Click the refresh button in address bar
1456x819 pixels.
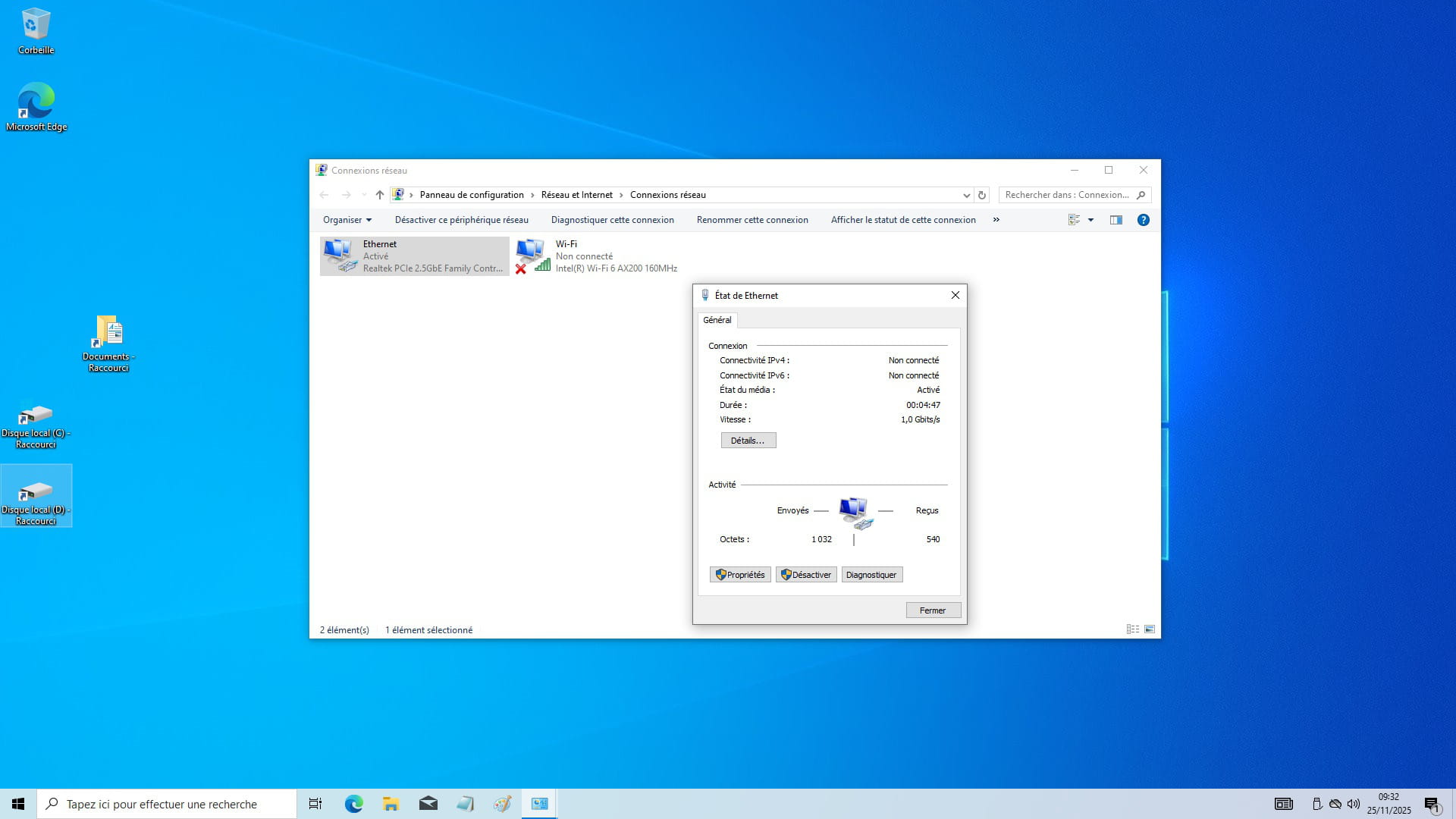coord(982,195)
